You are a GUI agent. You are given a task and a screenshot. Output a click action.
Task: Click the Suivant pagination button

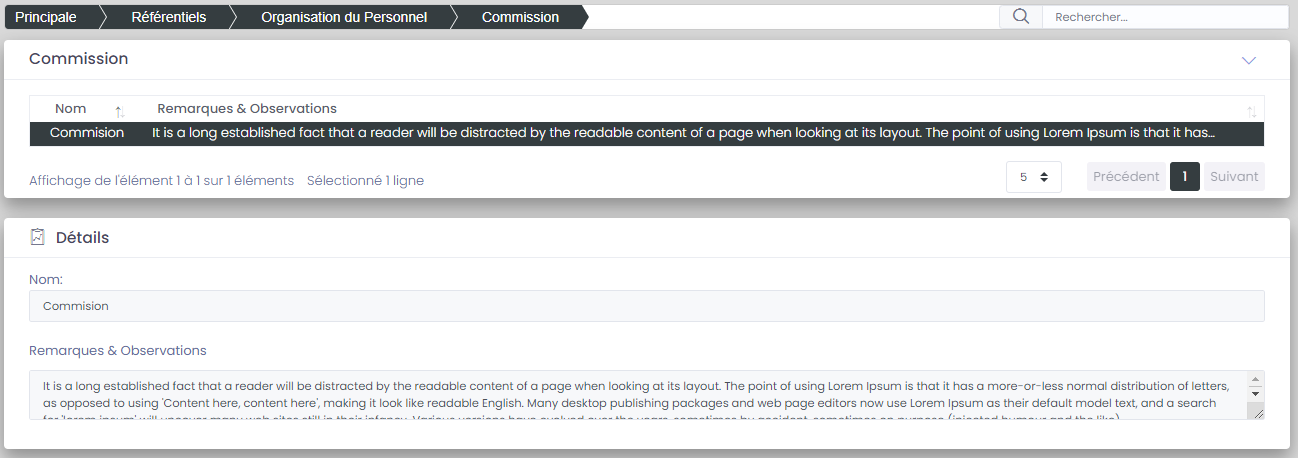click(1234, 177)
